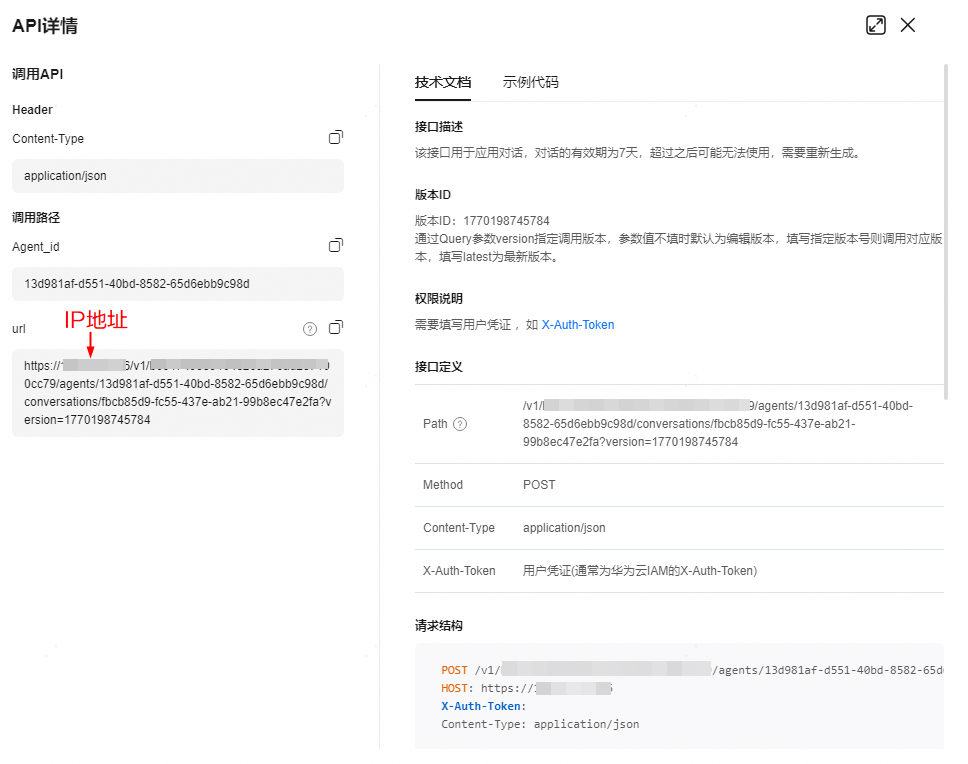Click the url value text box
The width and height of the screenshot is (968, 764).
tap(178, 393)
